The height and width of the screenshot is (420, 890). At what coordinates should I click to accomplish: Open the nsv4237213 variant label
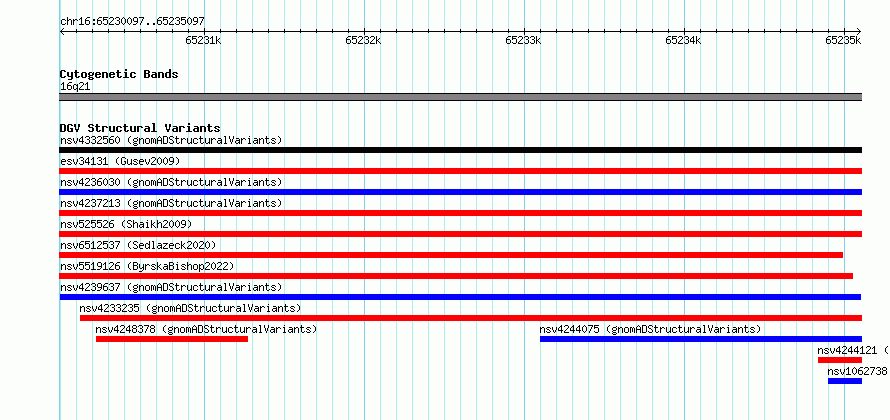[171, 203]
